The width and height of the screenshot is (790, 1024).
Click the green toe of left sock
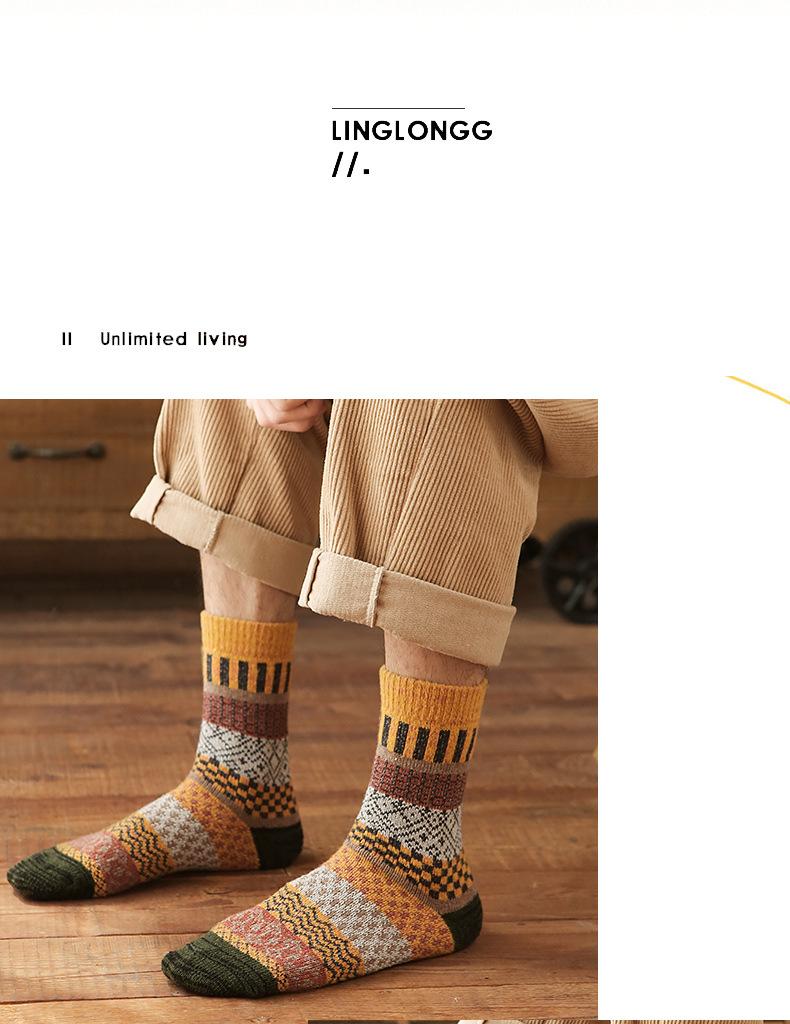(x=50, y=873)
